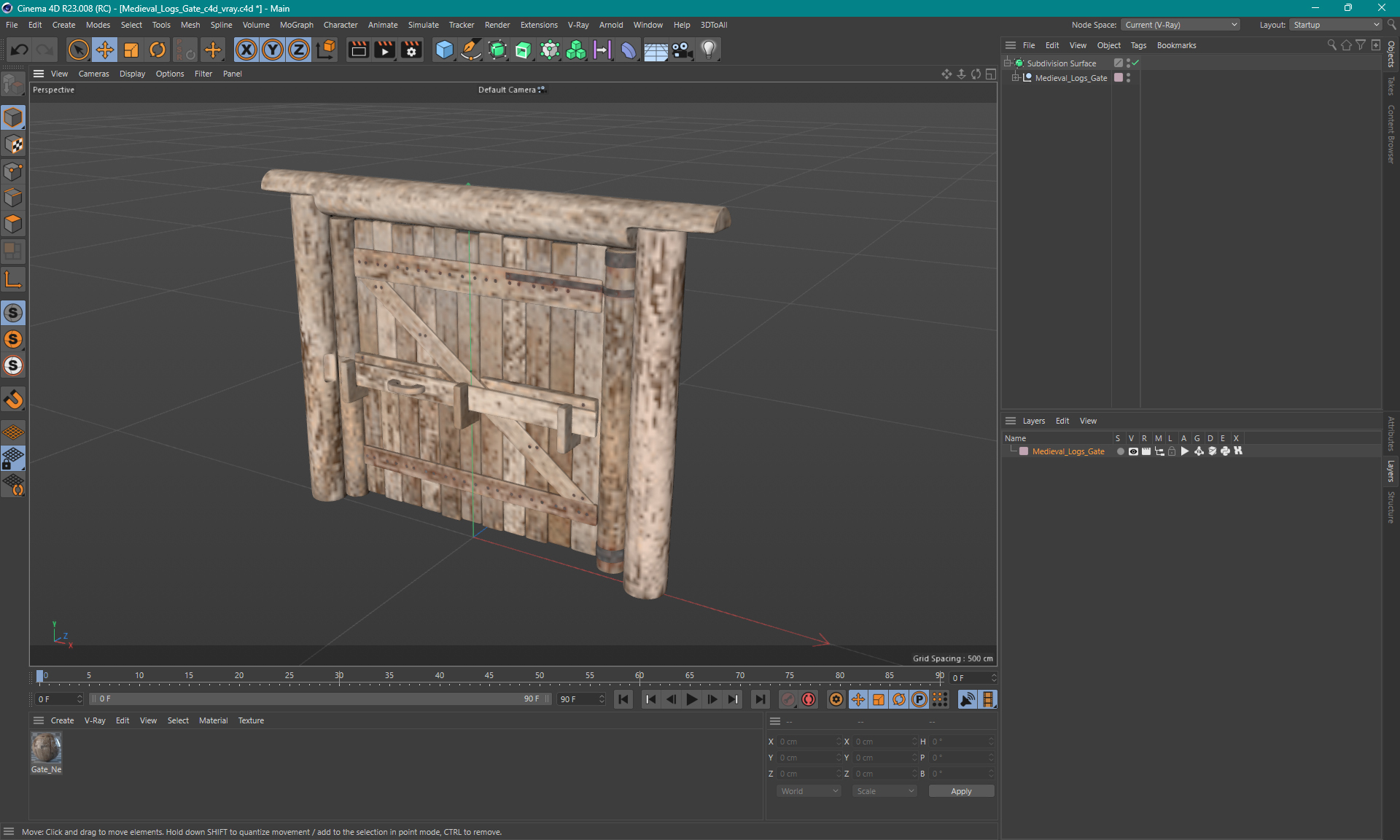
Task: Click the Rotate tool icon
Action: pos(157,49)
